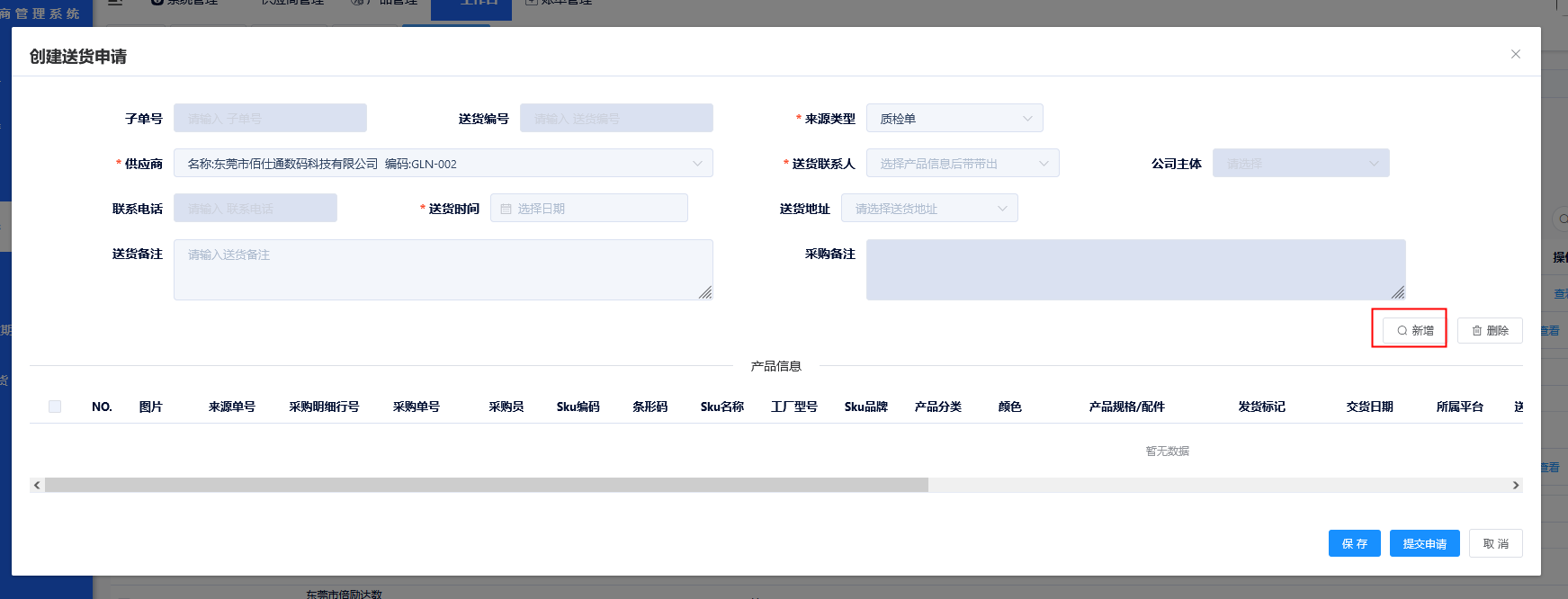Click the 保存 button
Screen dimensions: 1568x599
pyautogui.click(x=1354, y=543)
